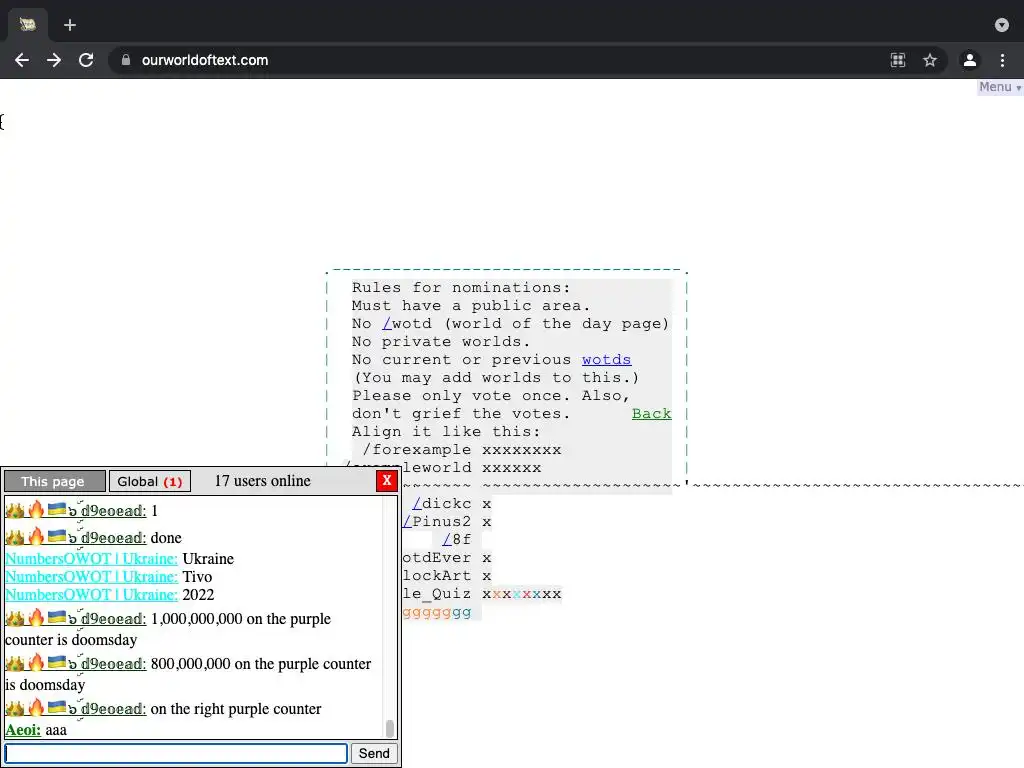Viewport: 1024px width, 768px height.
Task: Bookmark this page with the star icon
Action: click(930, 60)
